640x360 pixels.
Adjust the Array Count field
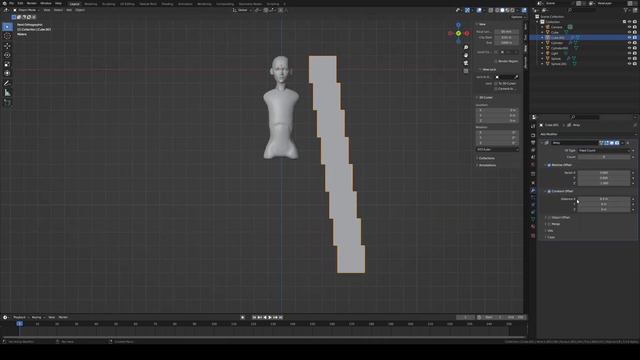[604, 157]
